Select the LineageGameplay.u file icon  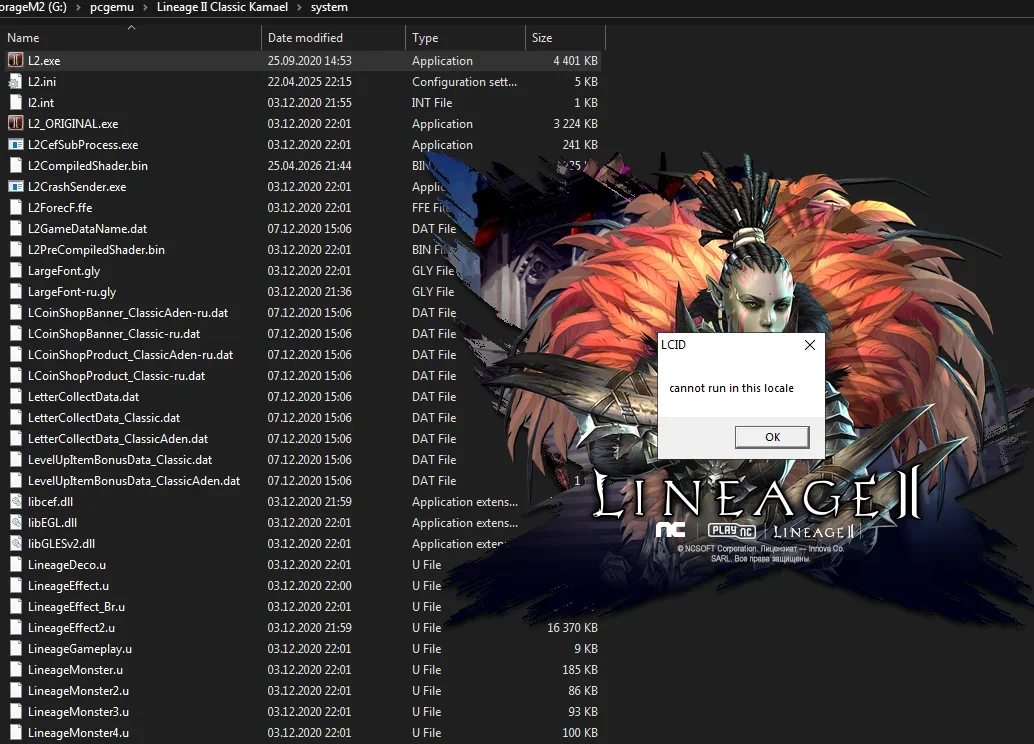(16, 648)
